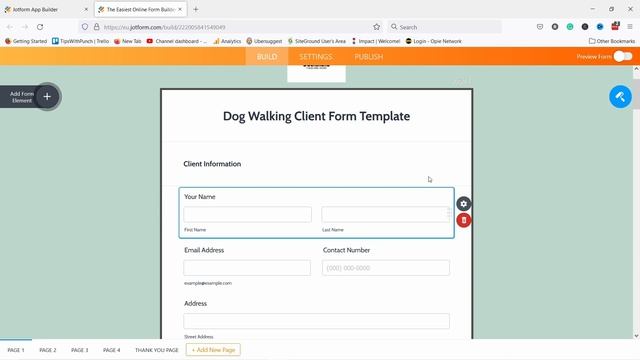
Task: Click the Last Name input field
Action: [386, 215]
